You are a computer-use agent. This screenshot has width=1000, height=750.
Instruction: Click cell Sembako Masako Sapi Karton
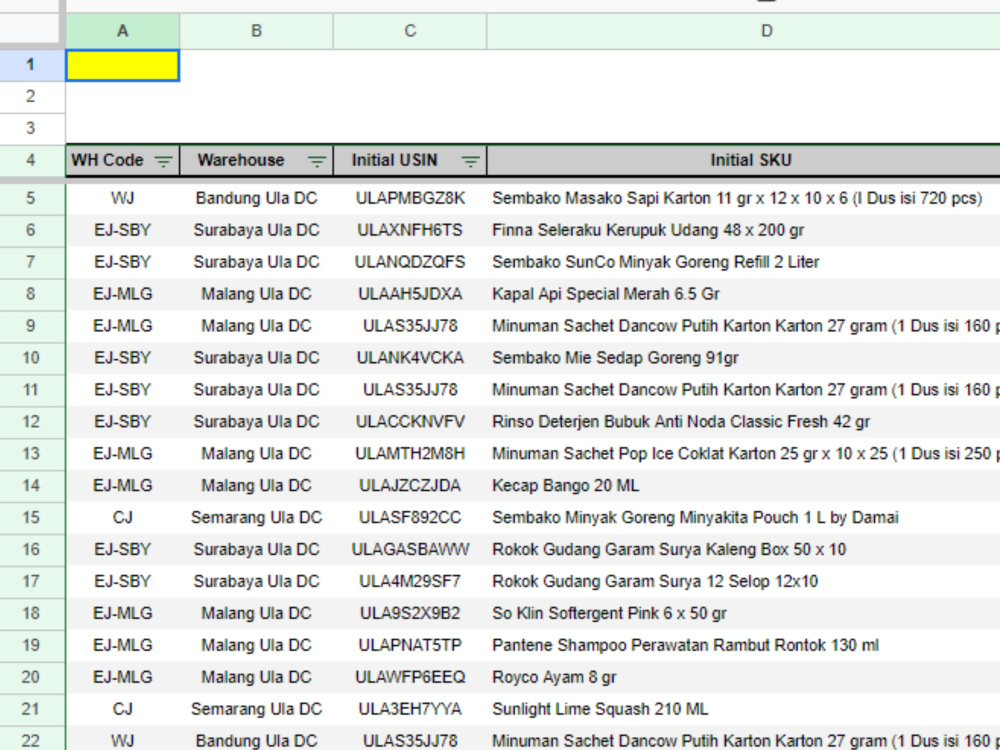744,198
